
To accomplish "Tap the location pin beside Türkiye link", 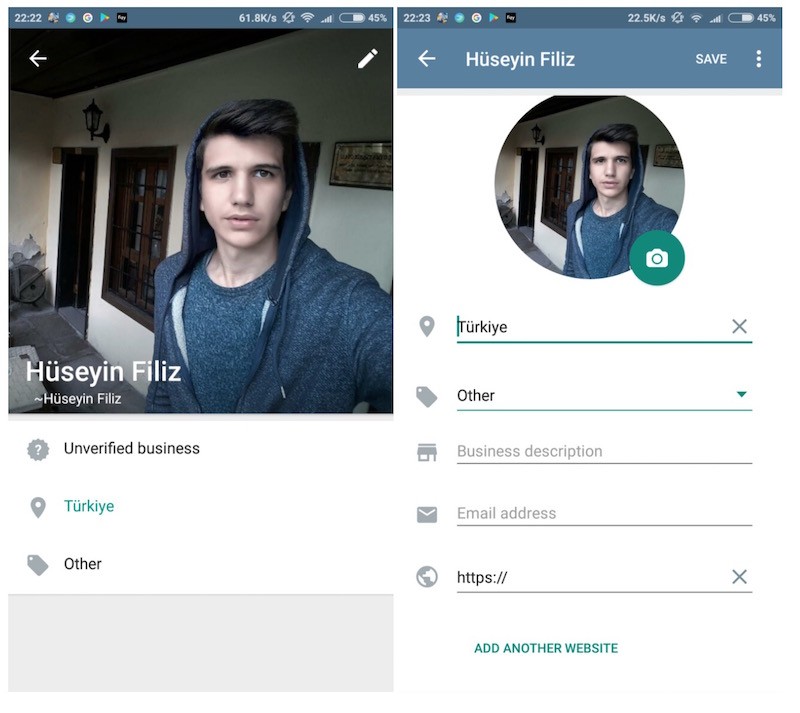I will tap(38, 507).
